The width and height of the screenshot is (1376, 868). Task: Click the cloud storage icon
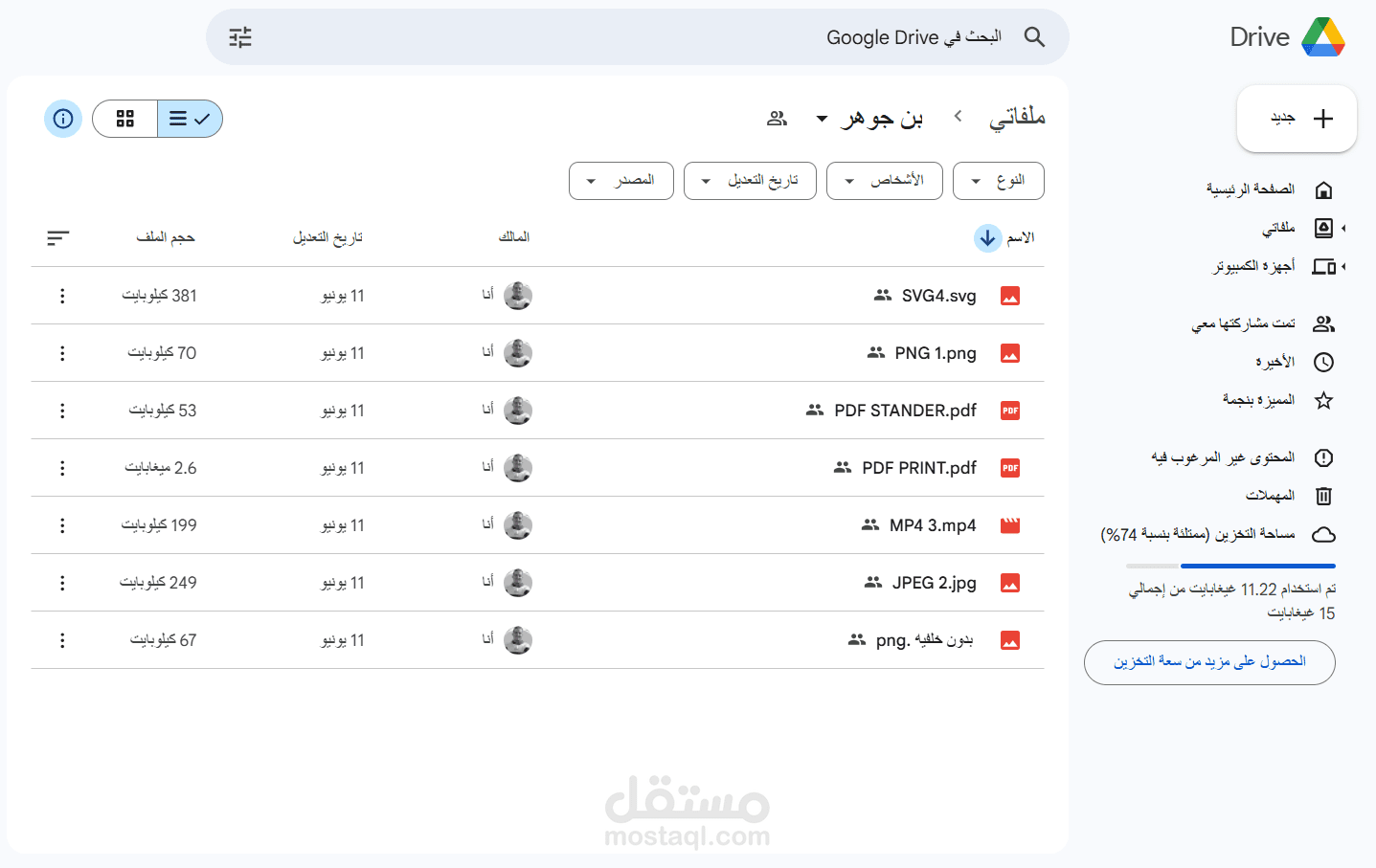(x=1323, y=534)
